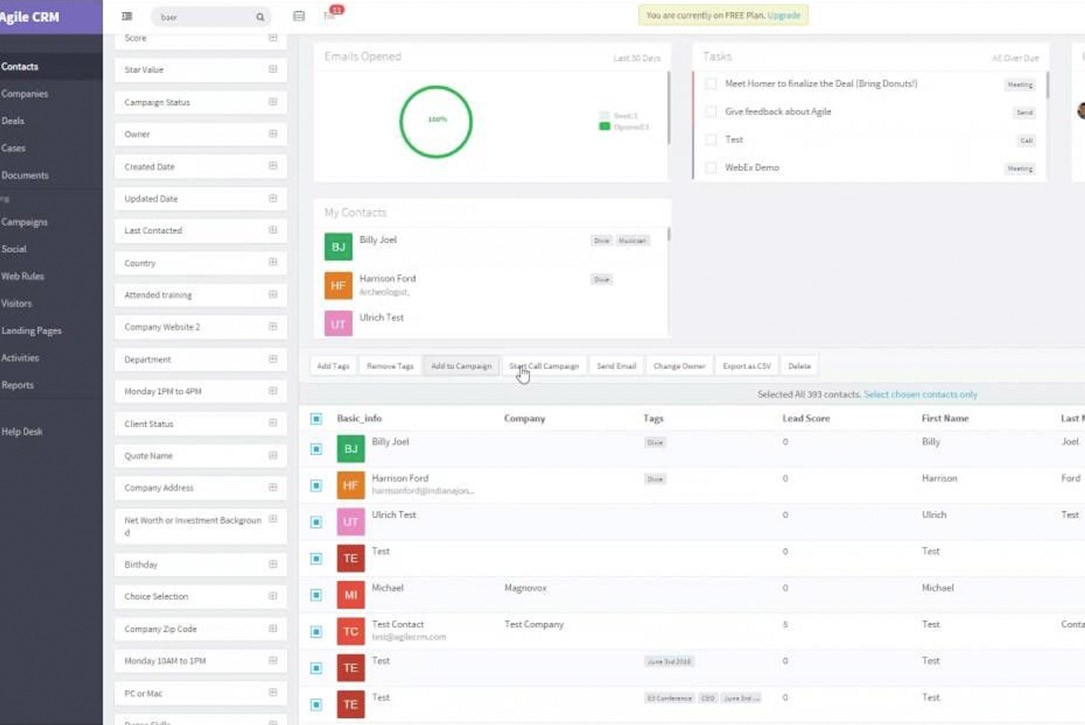
Task: Click the Send Email button
Action: click(615, 366)
